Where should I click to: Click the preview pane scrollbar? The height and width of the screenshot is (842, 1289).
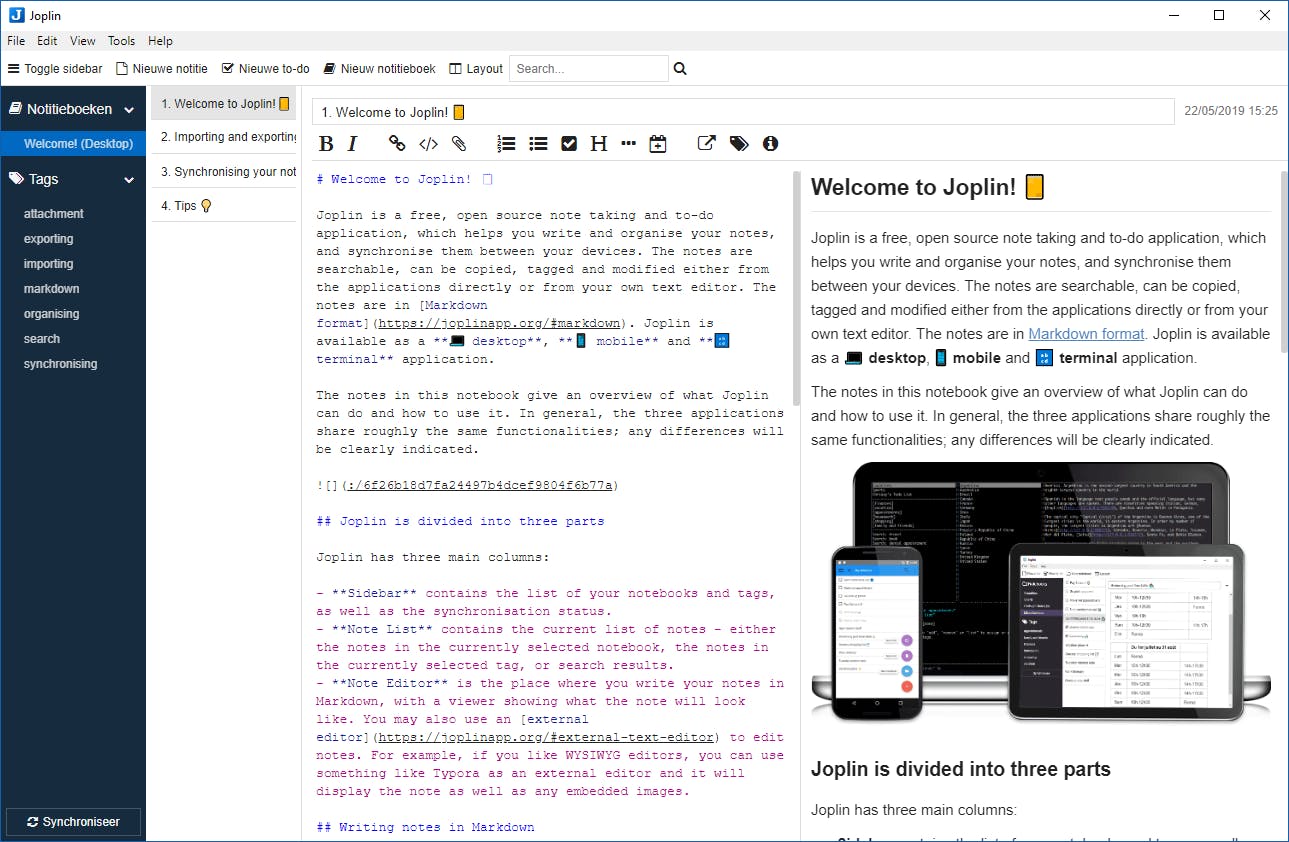pos(1284,262)
